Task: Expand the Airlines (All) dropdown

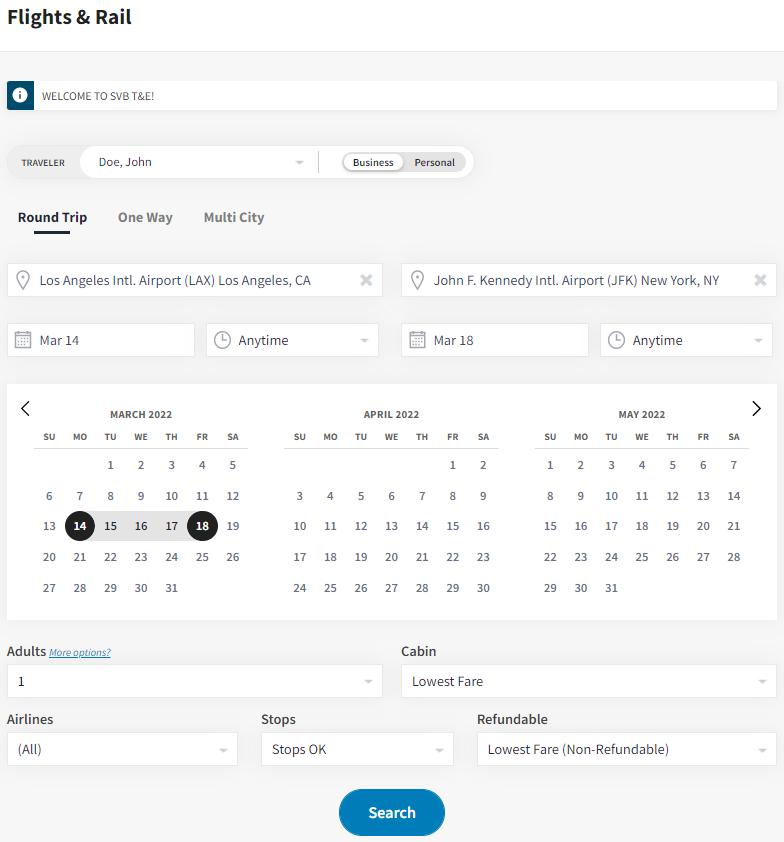Action: point(122,749)
